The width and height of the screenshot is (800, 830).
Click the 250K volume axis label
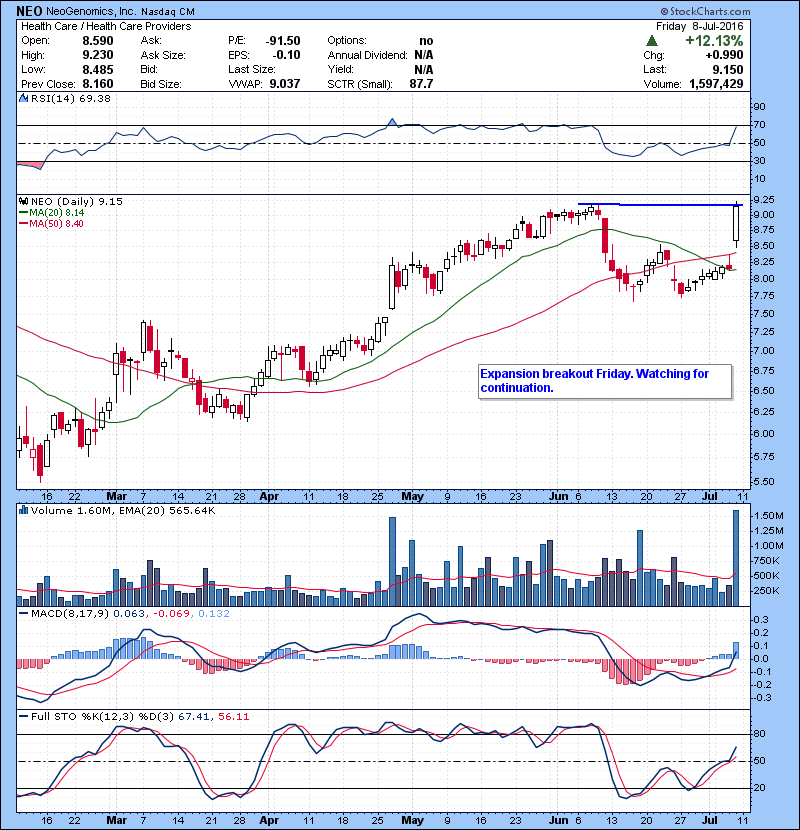767,591
